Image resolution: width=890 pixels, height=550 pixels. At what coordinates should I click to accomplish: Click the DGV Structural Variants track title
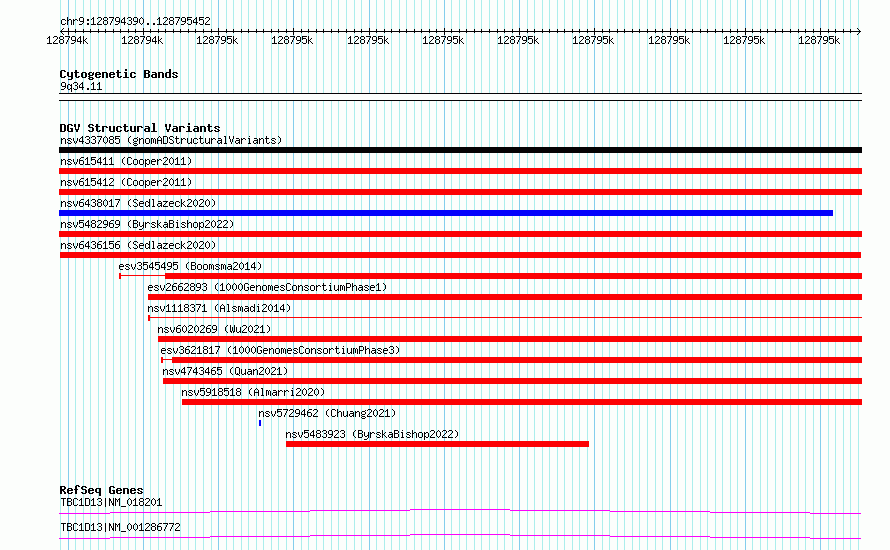140,128
